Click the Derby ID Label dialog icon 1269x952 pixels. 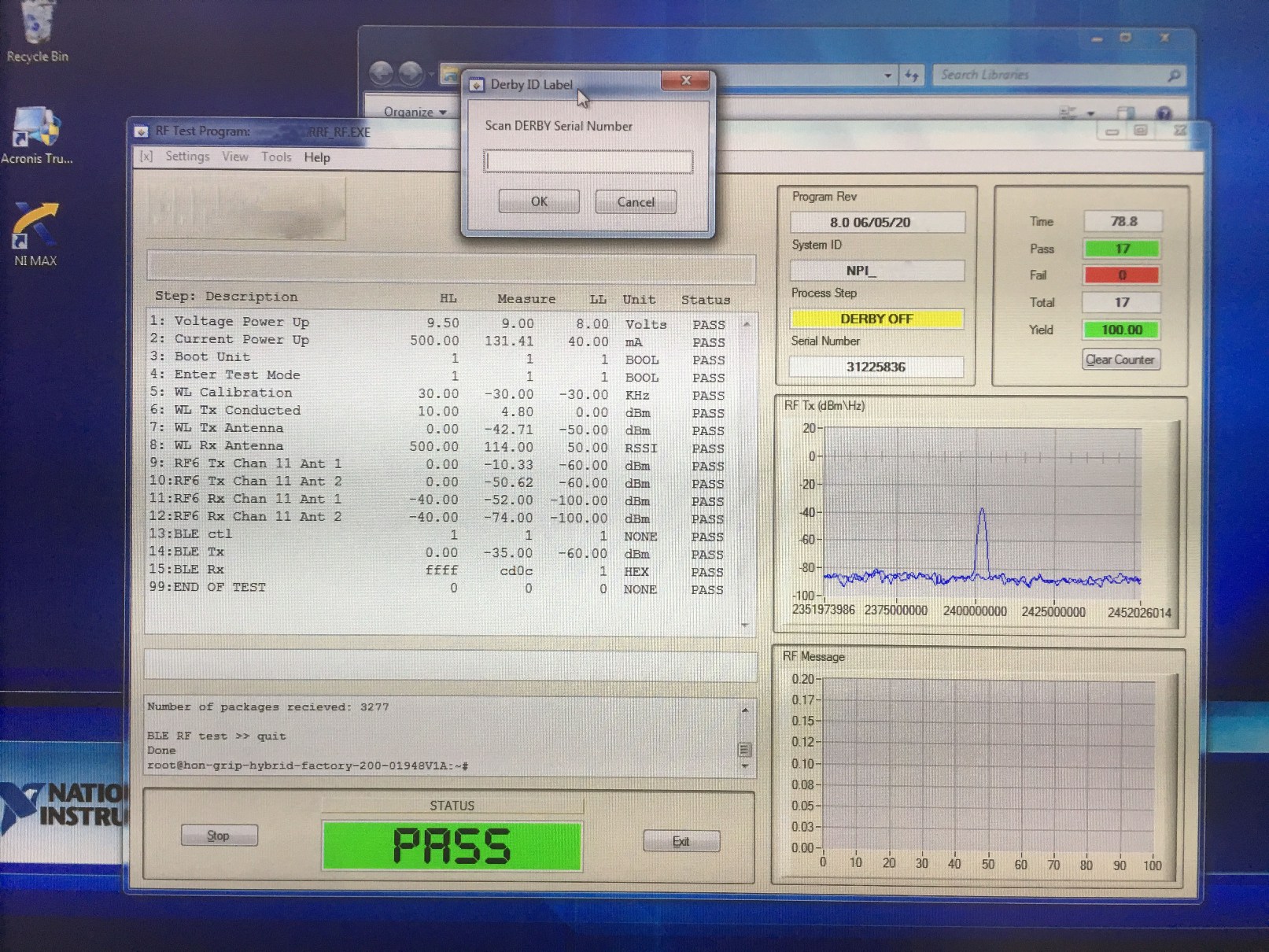477,85
